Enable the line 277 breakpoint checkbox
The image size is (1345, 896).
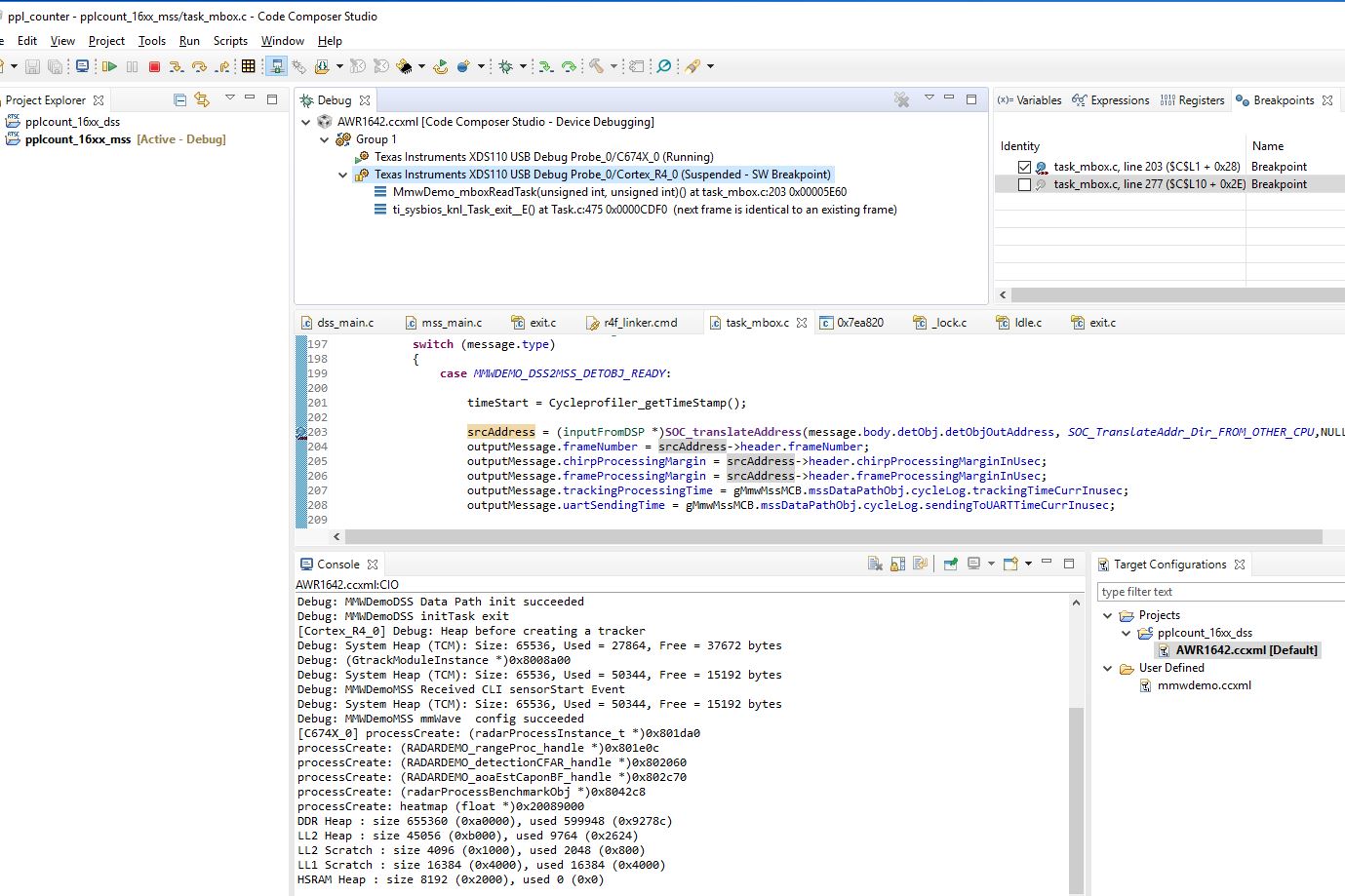(x=1024, y=184)
